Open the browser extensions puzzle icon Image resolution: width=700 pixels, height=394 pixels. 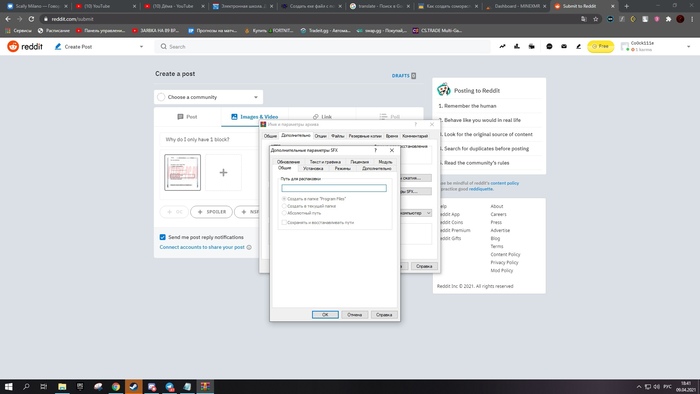(x=668, y=19)
